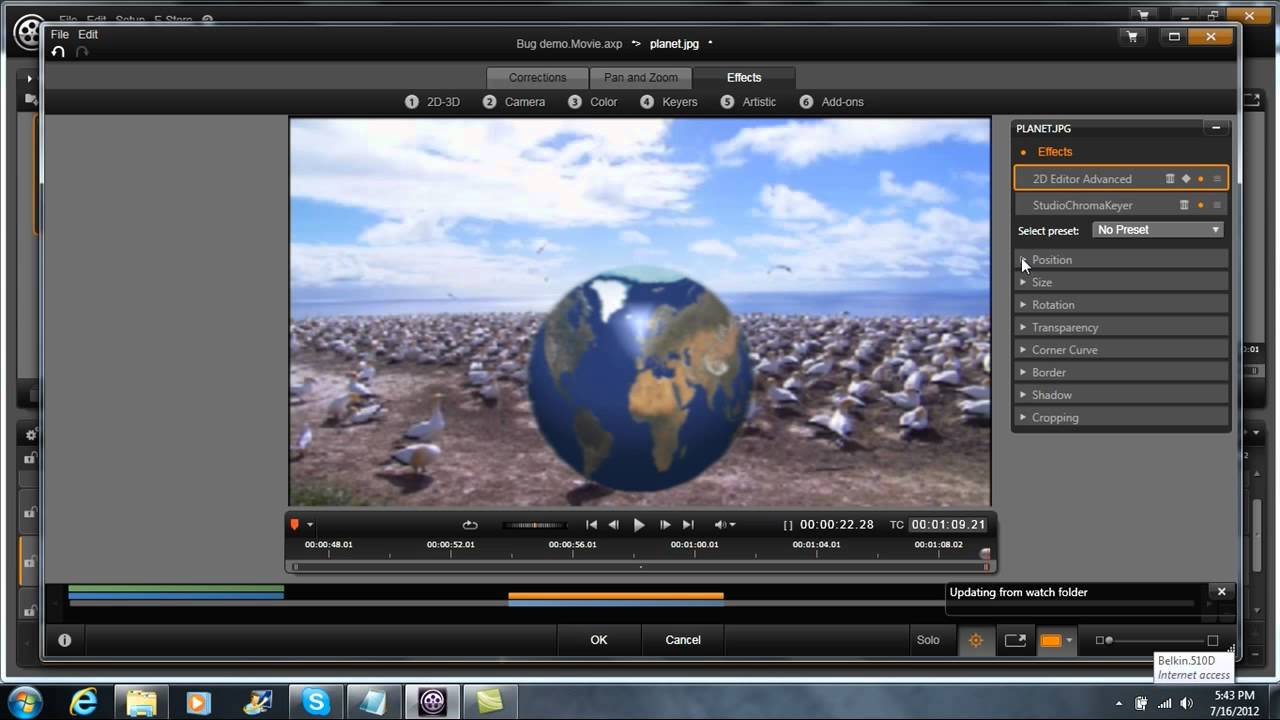
Task: Jump to the start of clip
Action: click(x=591, y=525)
